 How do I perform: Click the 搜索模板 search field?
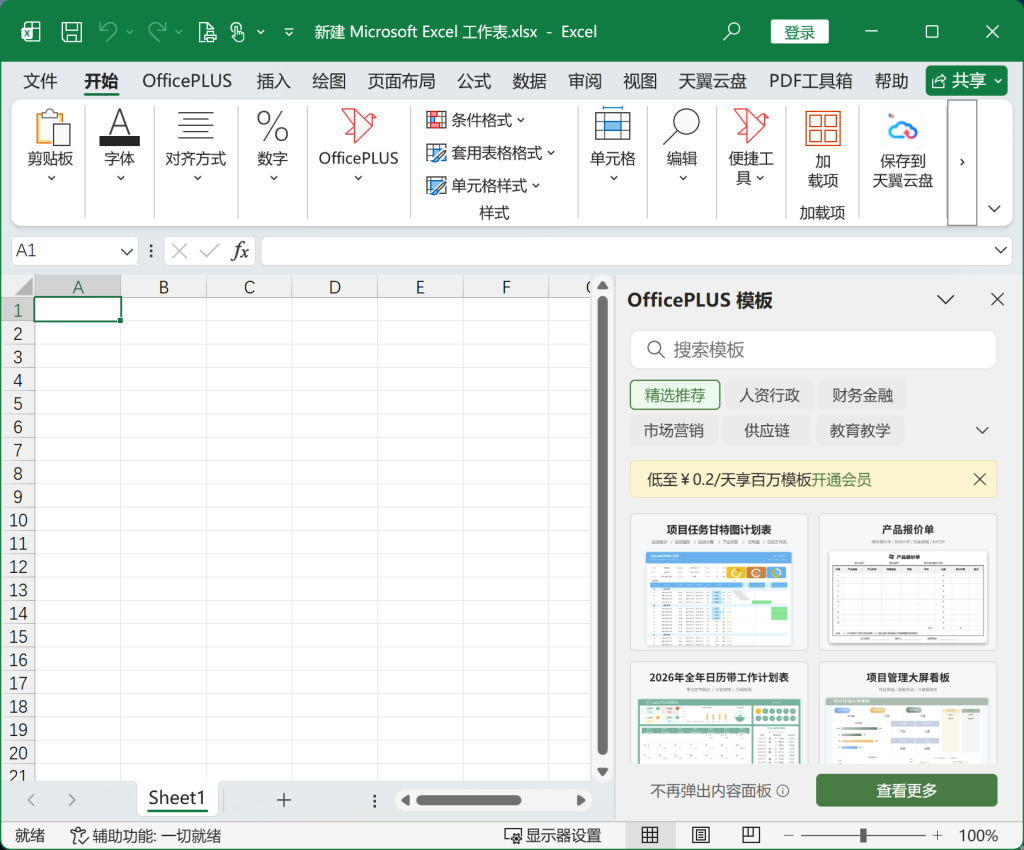point(813,350)
